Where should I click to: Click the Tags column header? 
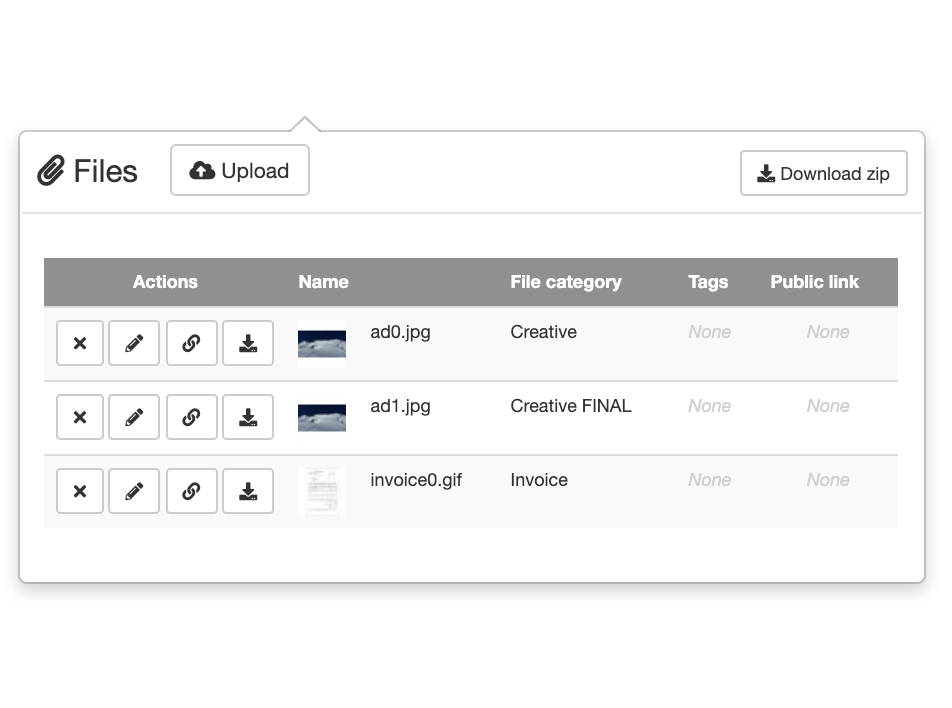pyautogui.click(x=708, y=282)
